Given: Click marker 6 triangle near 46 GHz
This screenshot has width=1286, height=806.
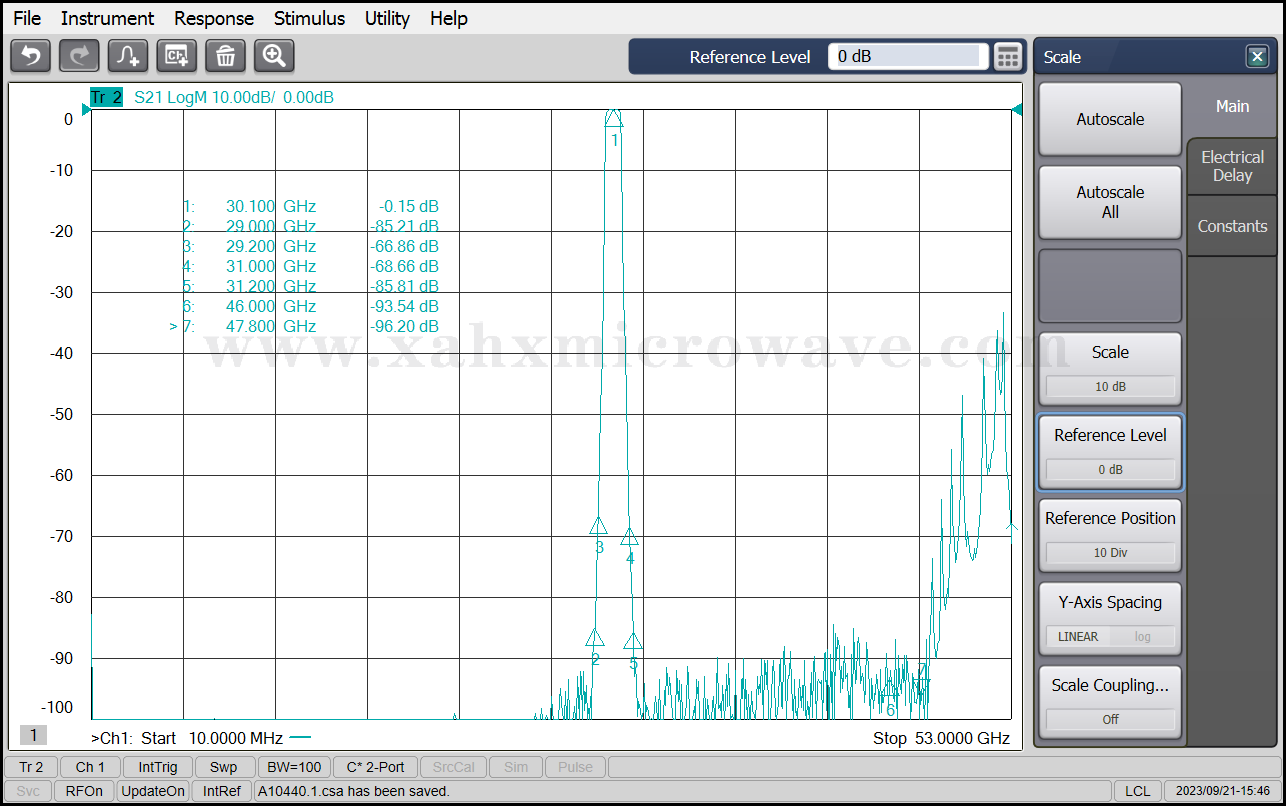Looking at the screenshot, I should pos(890,687).
